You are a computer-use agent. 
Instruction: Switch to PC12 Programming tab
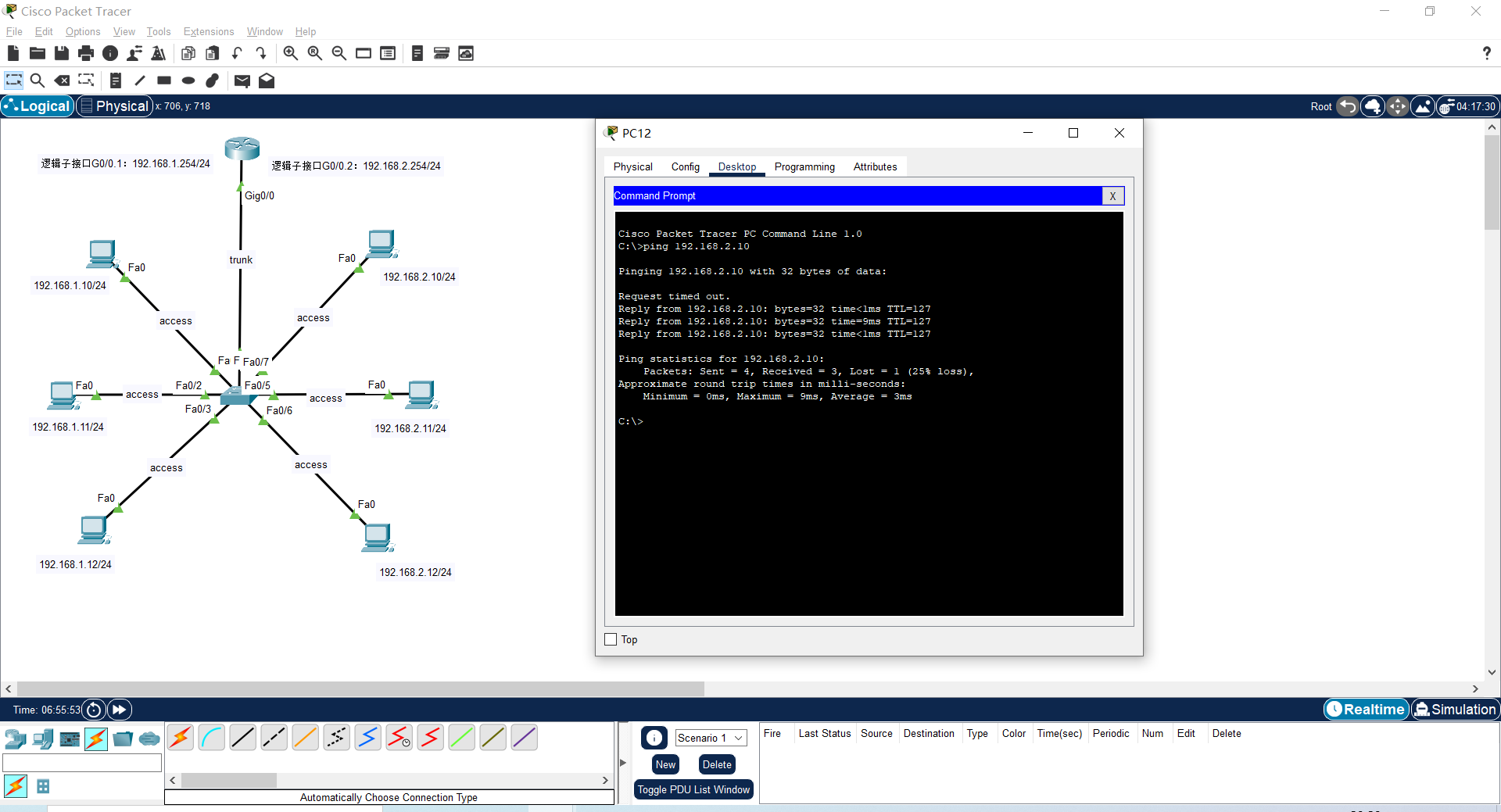804,166
